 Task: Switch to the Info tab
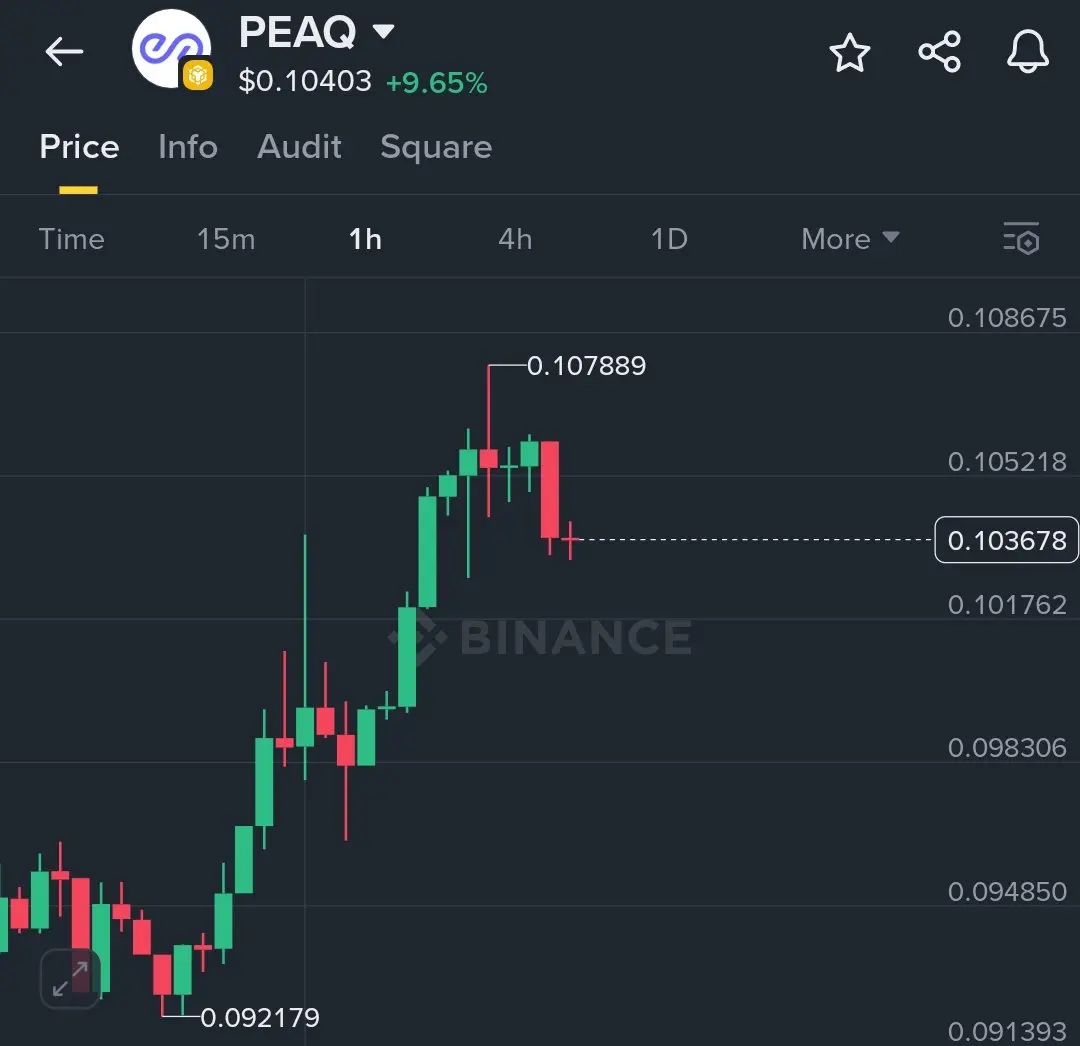pyautogui.click(x=188, y=147)
